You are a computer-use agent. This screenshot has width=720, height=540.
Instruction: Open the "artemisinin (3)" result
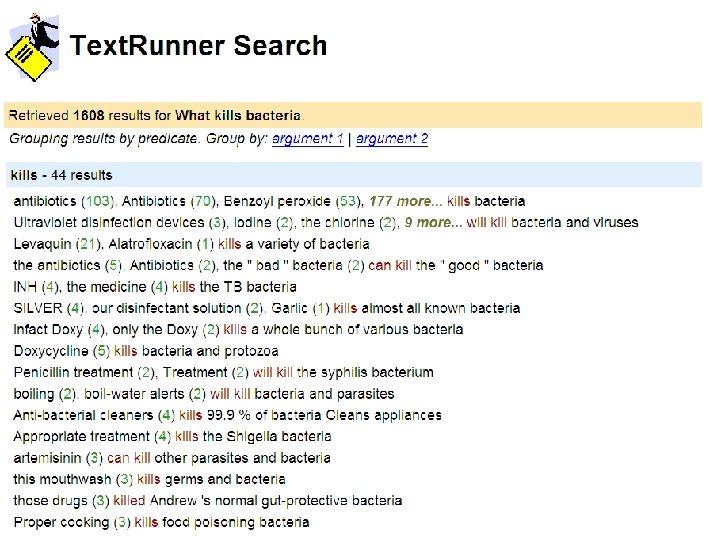[59, 458]
